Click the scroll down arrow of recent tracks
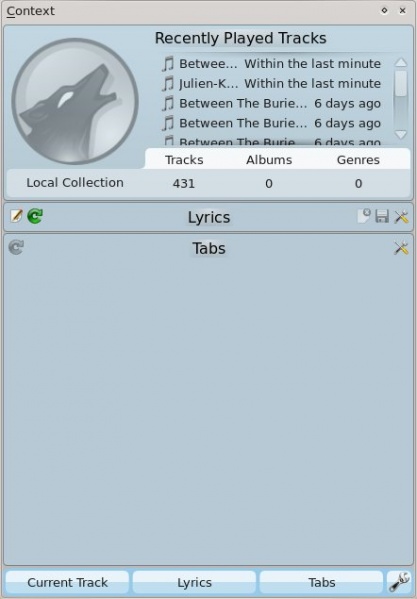417x599 pixels. [401, 134]
